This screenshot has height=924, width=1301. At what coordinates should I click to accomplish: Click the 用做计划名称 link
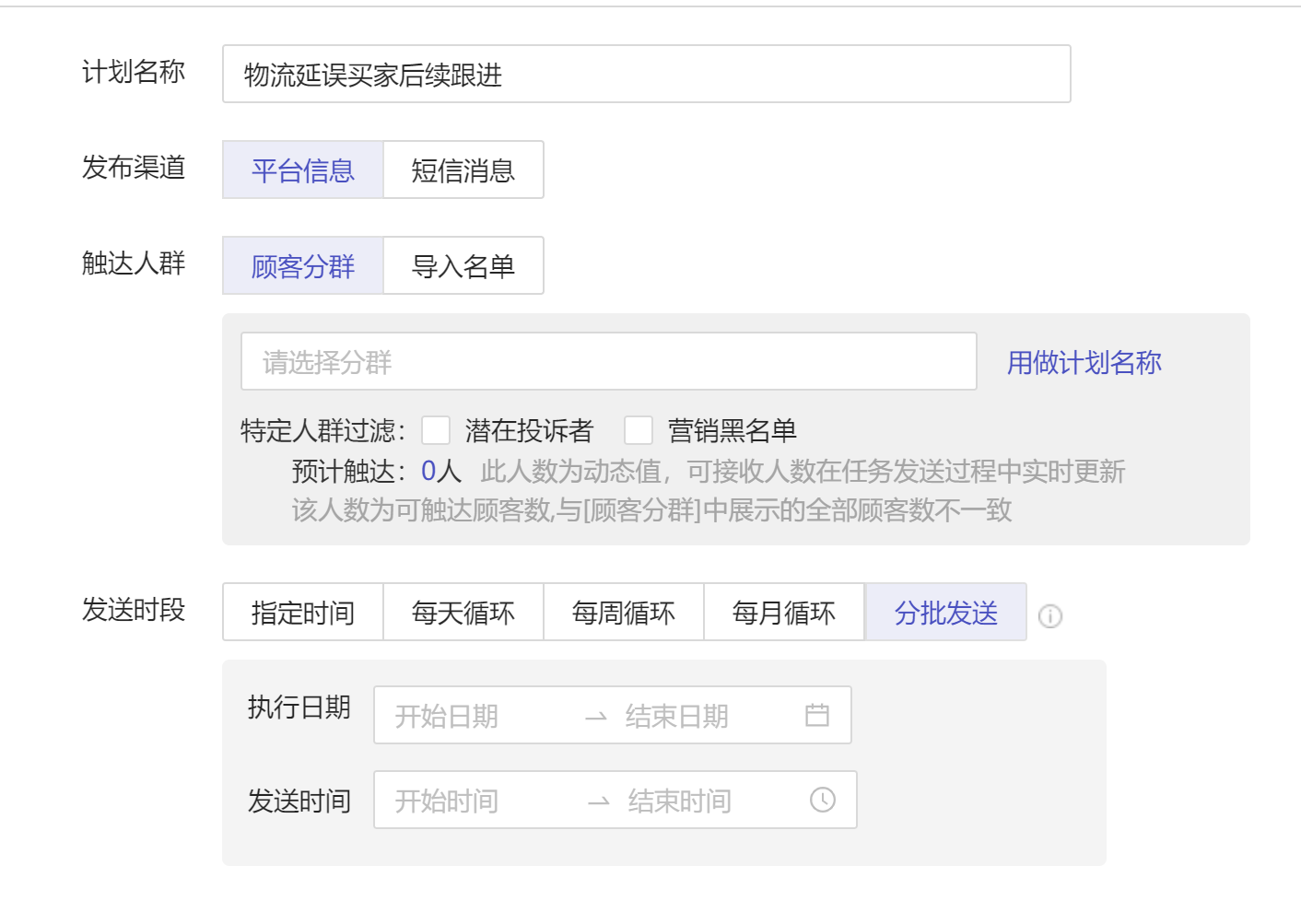1084,362
